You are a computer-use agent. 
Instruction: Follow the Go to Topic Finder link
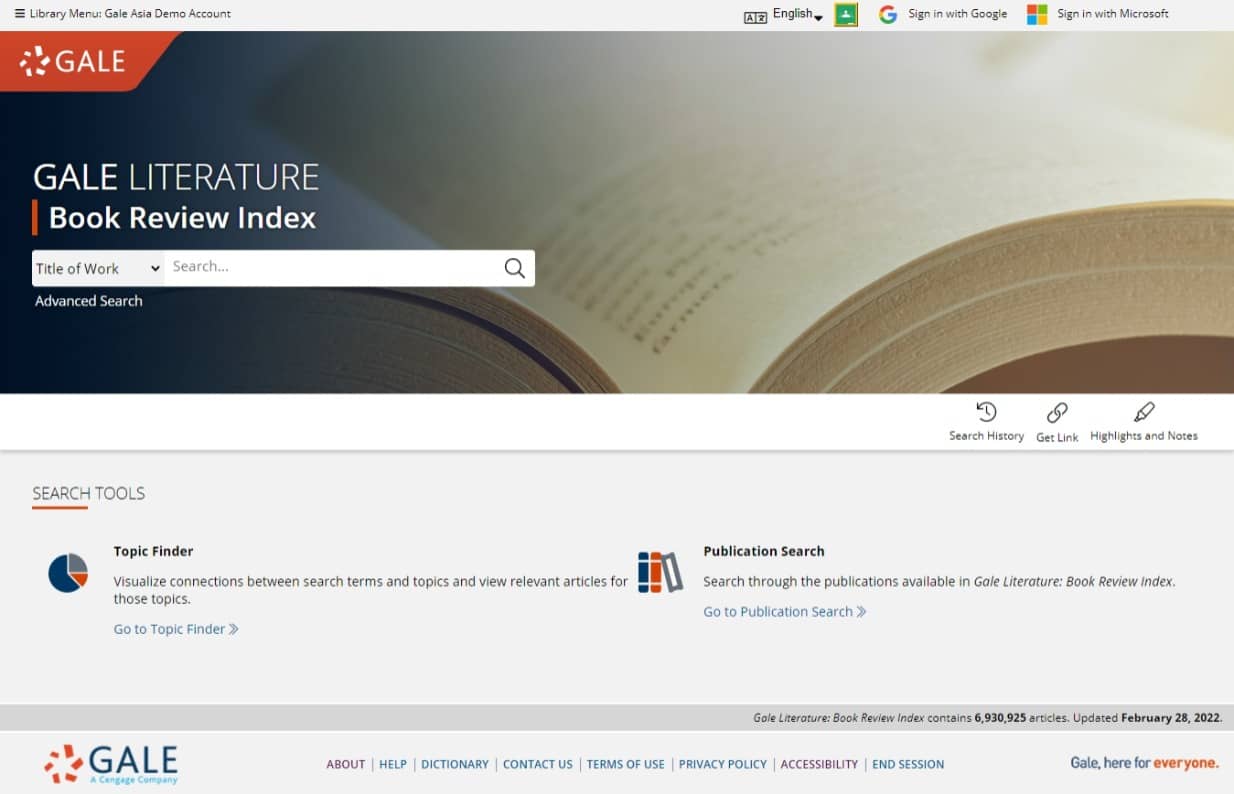[x=176, y=629]
